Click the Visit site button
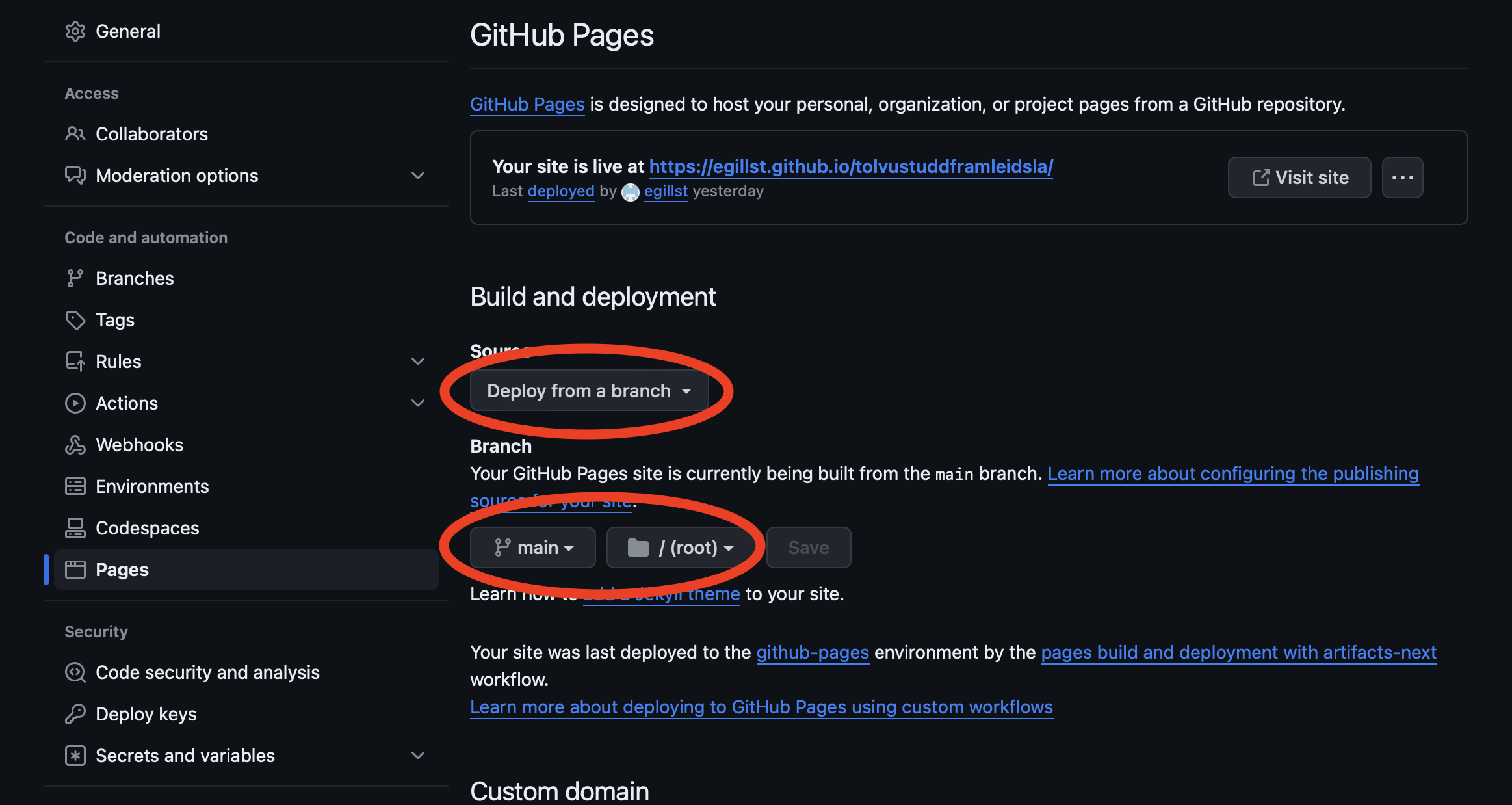Image resolution: width=1512 pixels, height=805 pixels. (1299, 178)
